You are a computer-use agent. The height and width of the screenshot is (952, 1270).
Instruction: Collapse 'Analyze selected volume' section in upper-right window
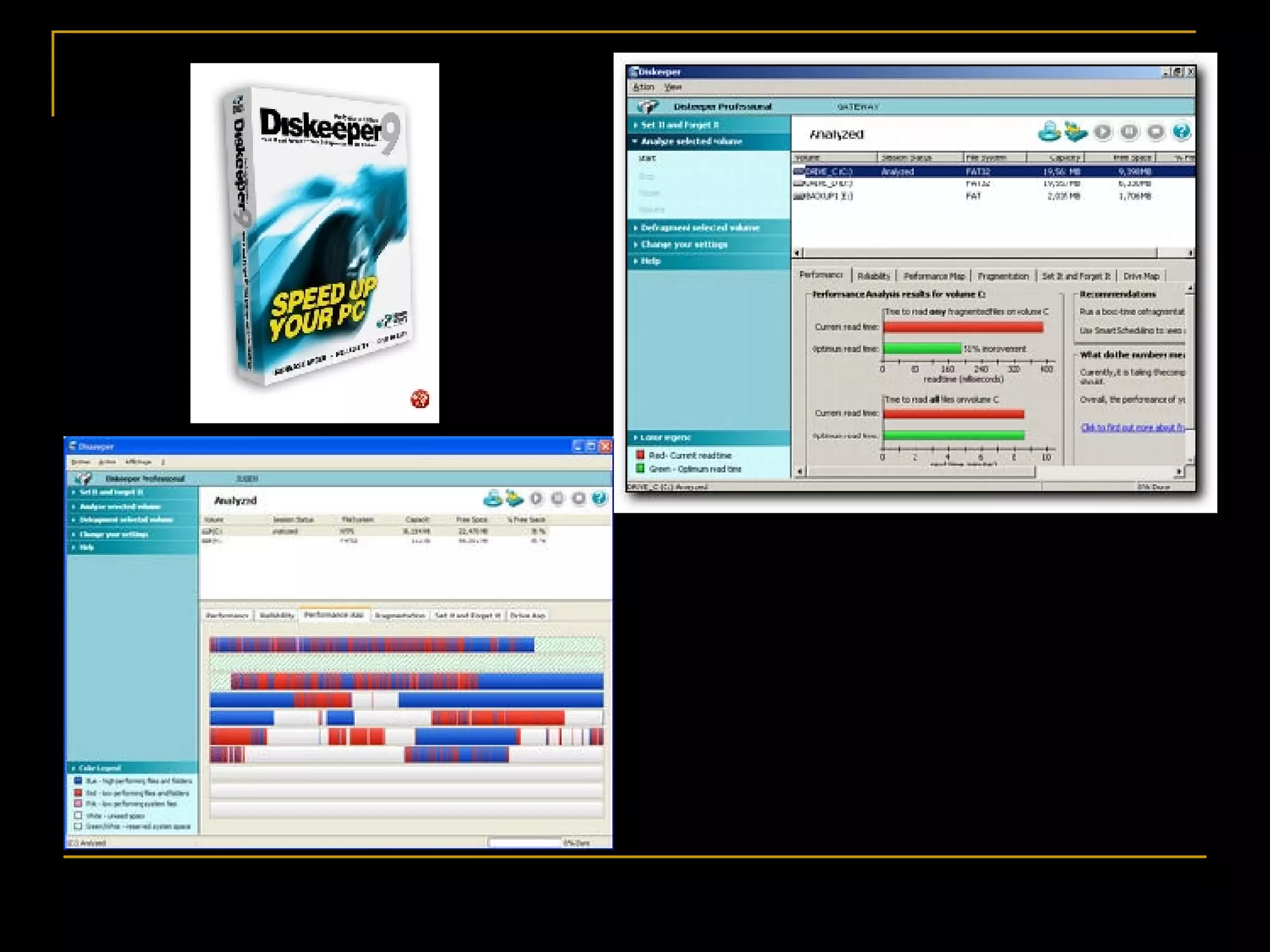pyautogui.click(x=691, y=141)
